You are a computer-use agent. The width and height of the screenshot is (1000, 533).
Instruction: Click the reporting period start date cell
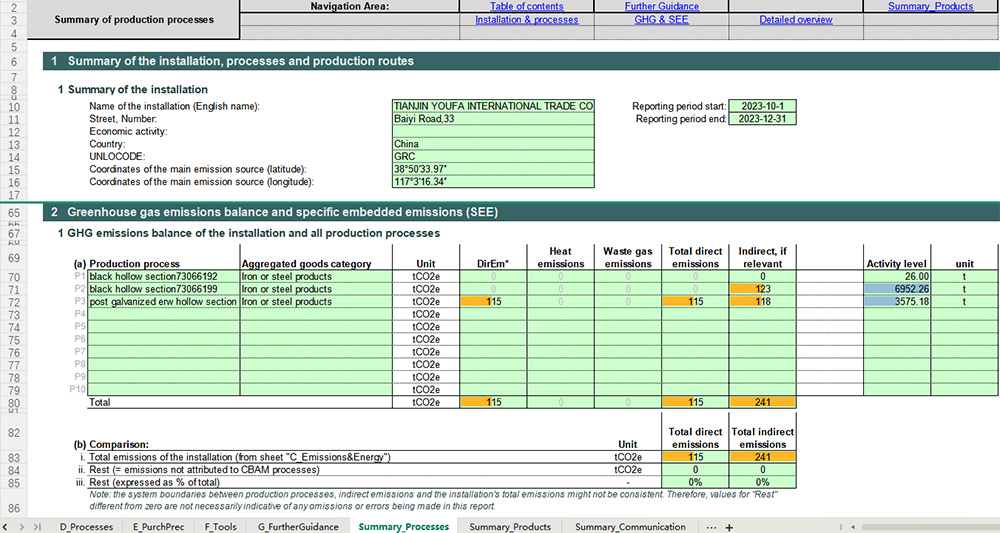coord(764,106)
